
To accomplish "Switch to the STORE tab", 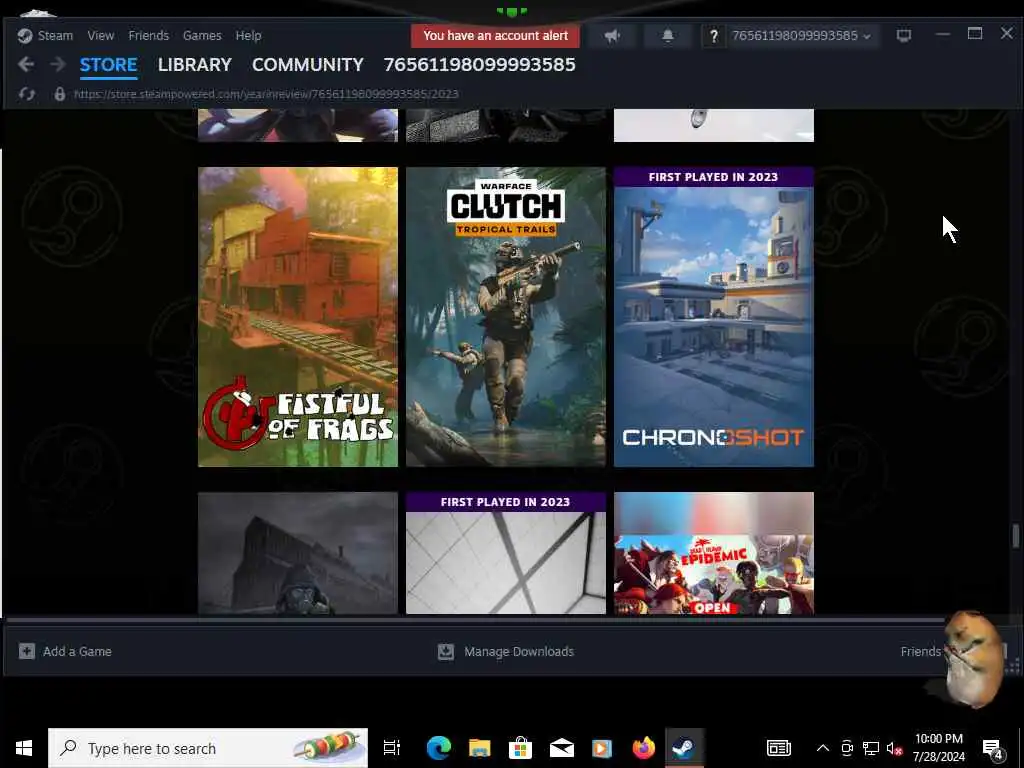I will click(108, 65).
